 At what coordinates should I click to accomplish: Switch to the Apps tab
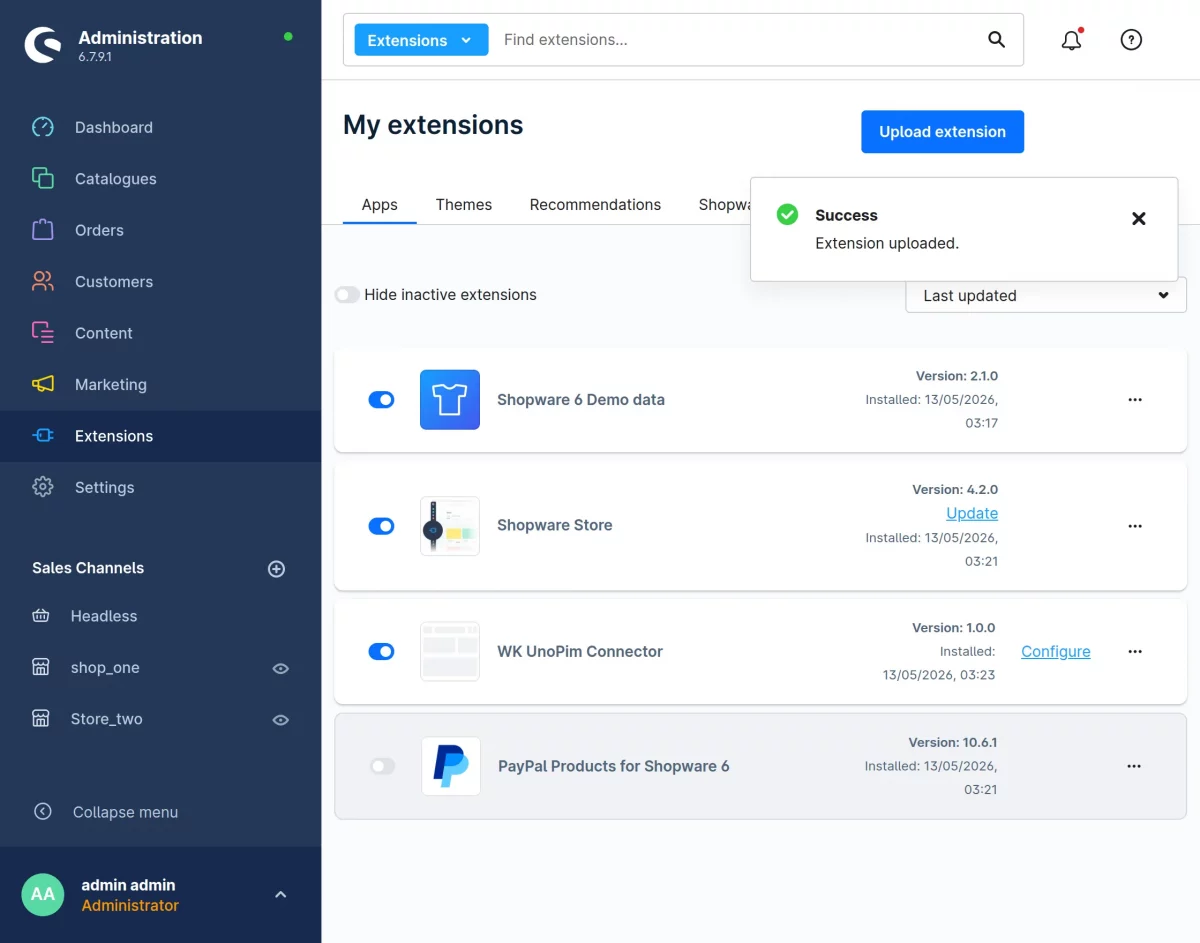pyautogui.click(x=380, y=205)
